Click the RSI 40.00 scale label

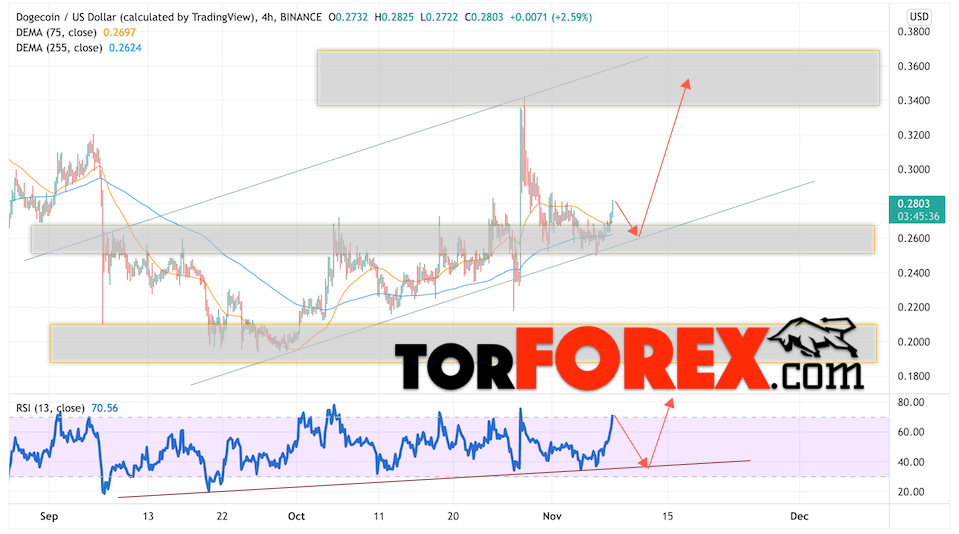[x=911, y=462]
